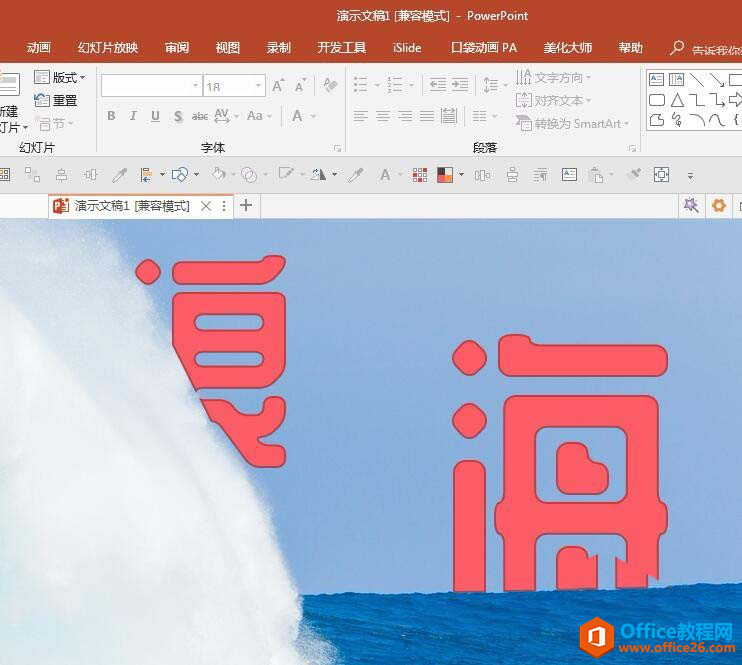
Task: Select the freeform shape tool
Action: click(x=657, y=120)
